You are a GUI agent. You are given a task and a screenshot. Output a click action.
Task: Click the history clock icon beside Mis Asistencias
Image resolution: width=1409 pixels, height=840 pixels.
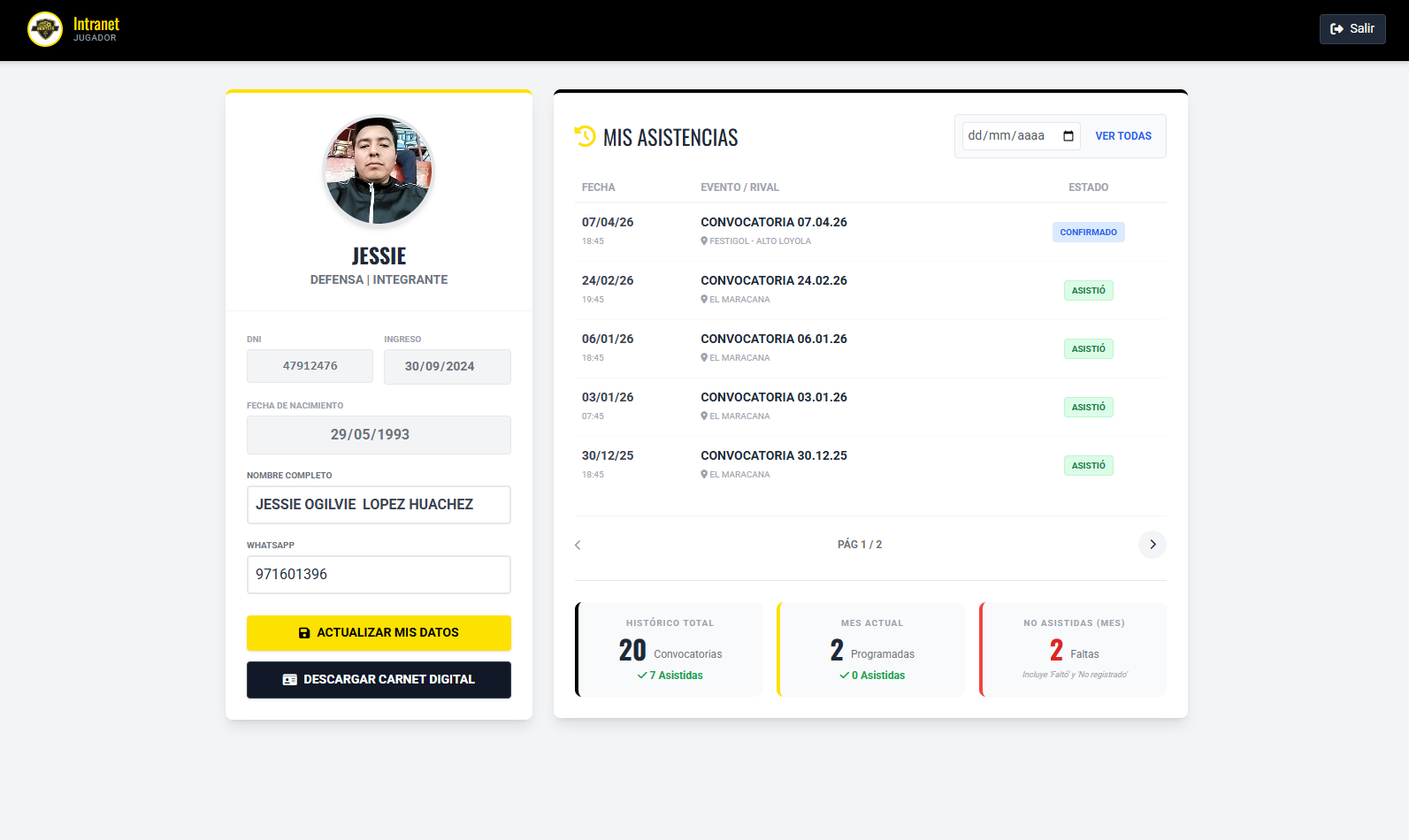(x=585, y=136)
